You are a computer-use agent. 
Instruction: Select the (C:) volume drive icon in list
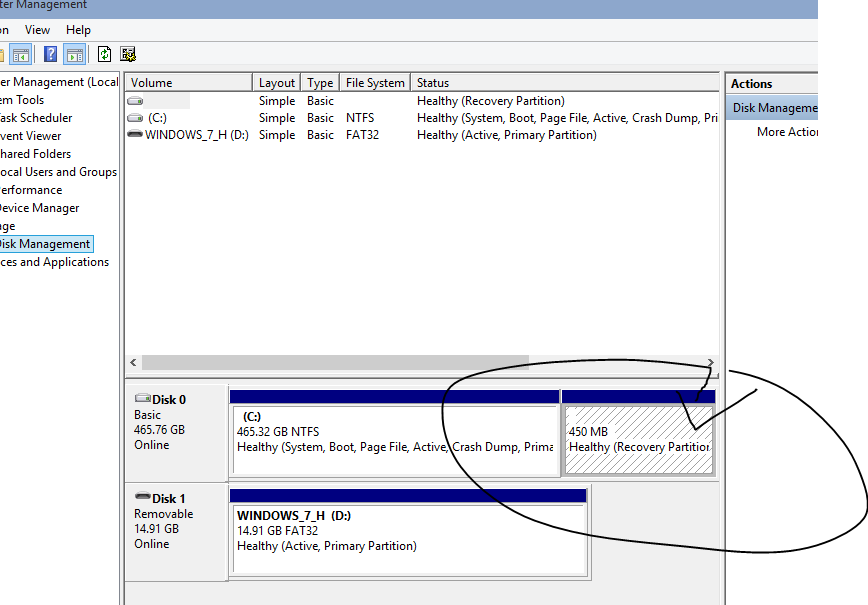pos(135,118)
